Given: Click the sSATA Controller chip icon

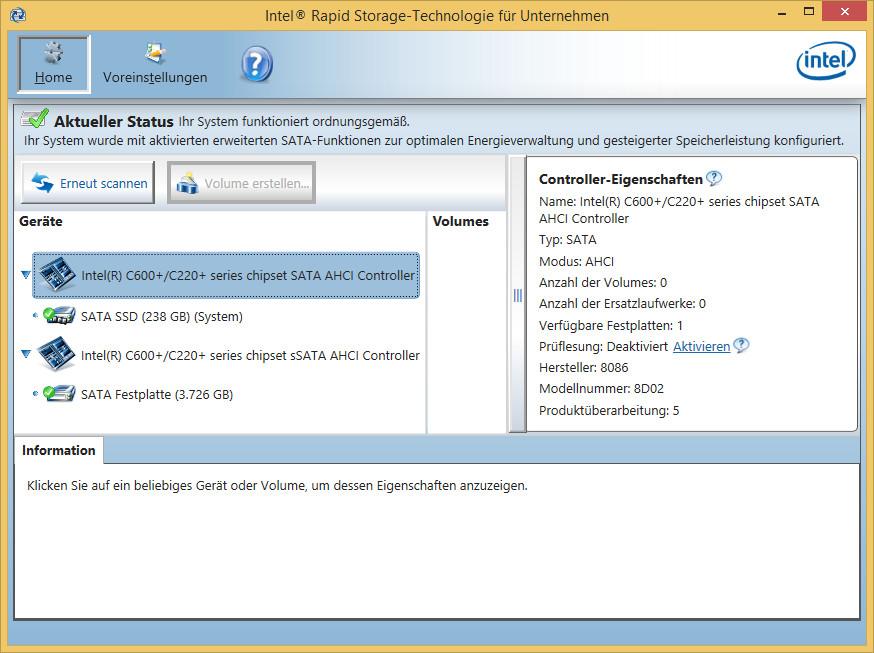Looking at the screenshot, I should 56,354.
